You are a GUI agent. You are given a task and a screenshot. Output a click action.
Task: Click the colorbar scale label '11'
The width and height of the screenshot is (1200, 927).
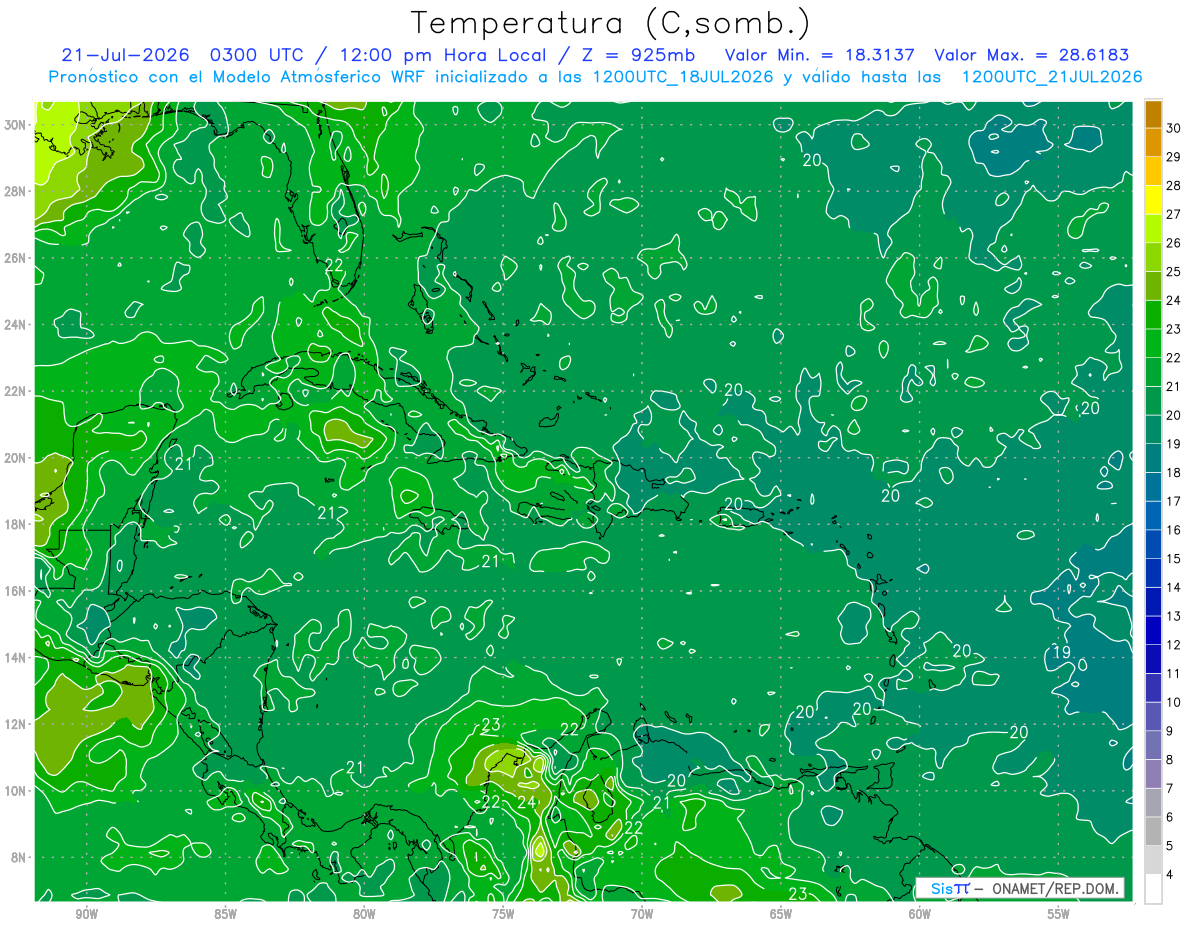coord(1173,673)
